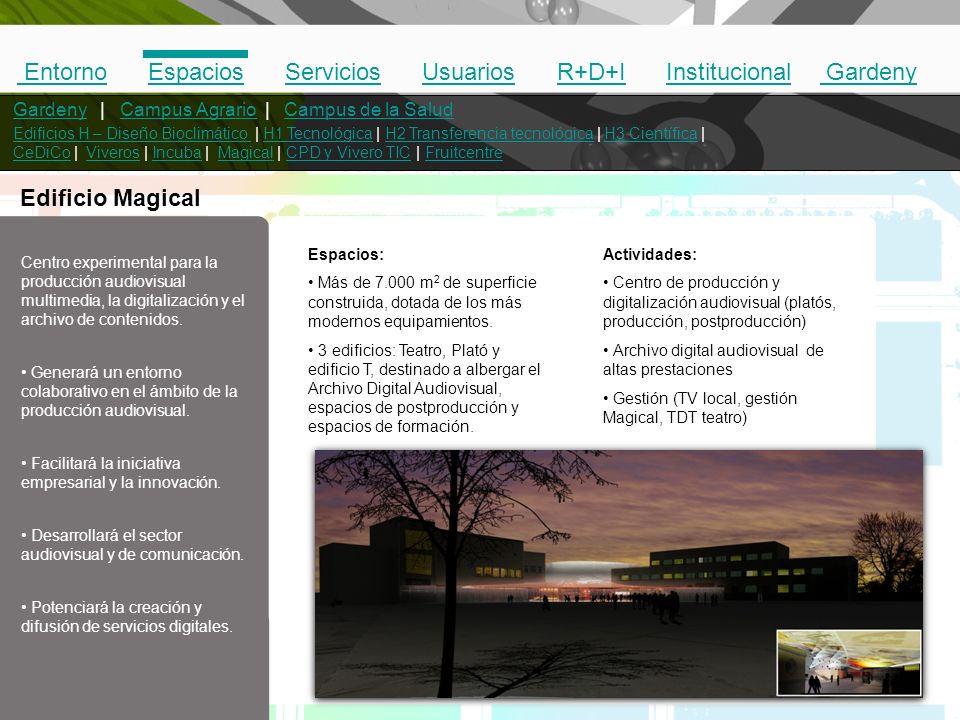
Task: Open CPD y Vivero TIC link
Action: tap(348, 152)
